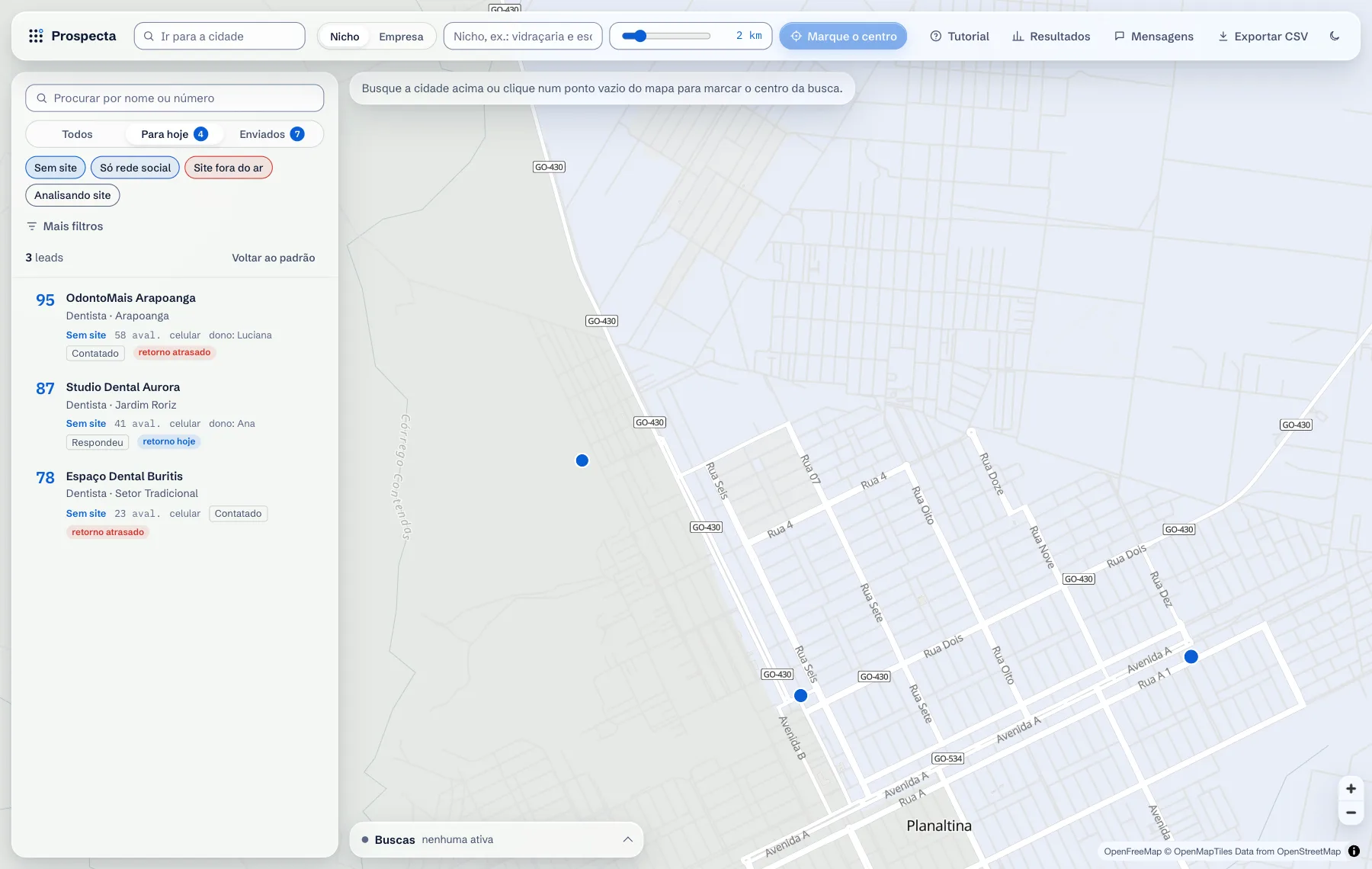The width and height of the screenshot is (1372, 869).
Task: Click the map marker near Avenida B
Action: (x=801, y=696)
